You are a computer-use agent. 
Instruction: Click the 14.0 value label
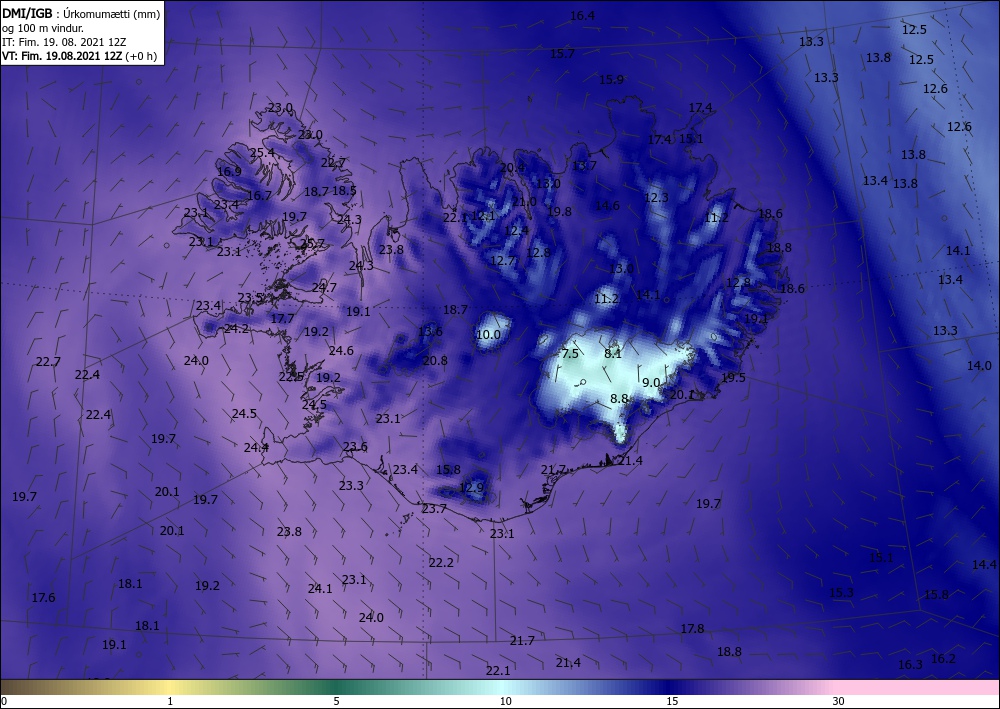pos(979,366)
